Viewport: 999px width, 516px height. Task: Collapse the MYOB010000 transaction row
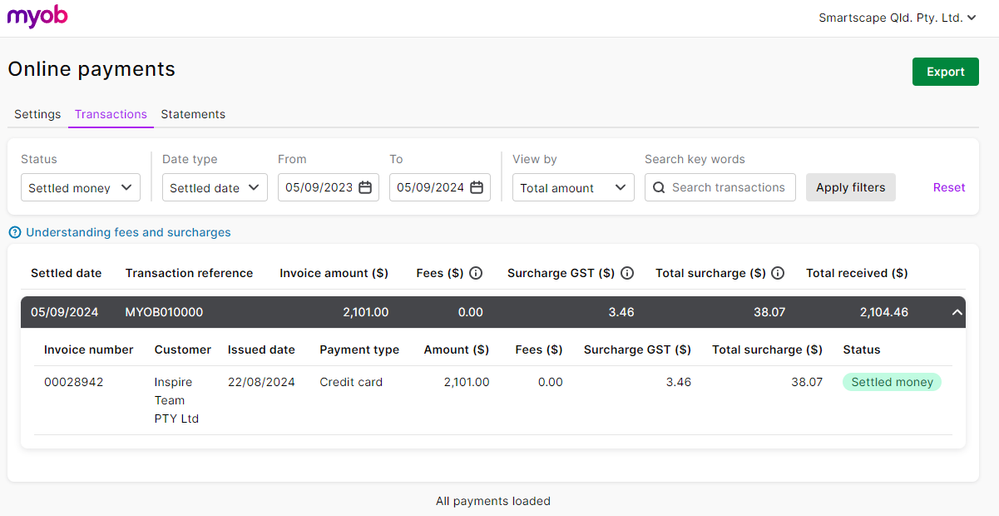pos(957,313)
